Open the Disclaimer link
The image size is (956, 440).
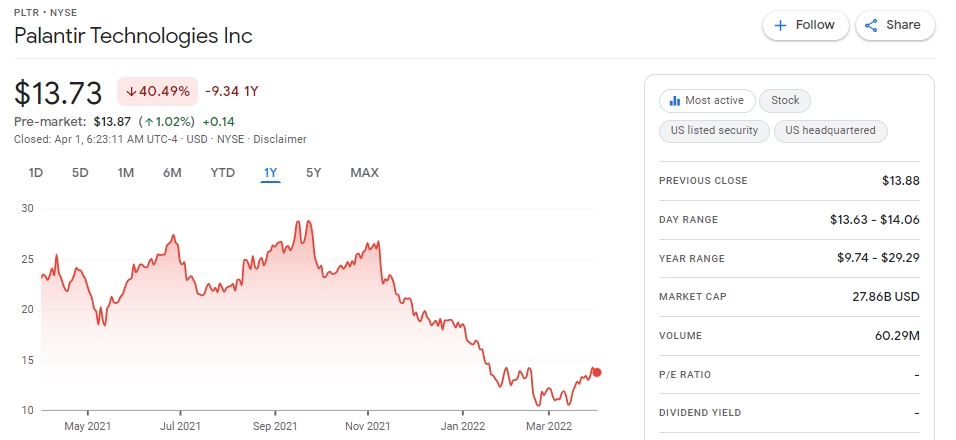pos(280,139)
